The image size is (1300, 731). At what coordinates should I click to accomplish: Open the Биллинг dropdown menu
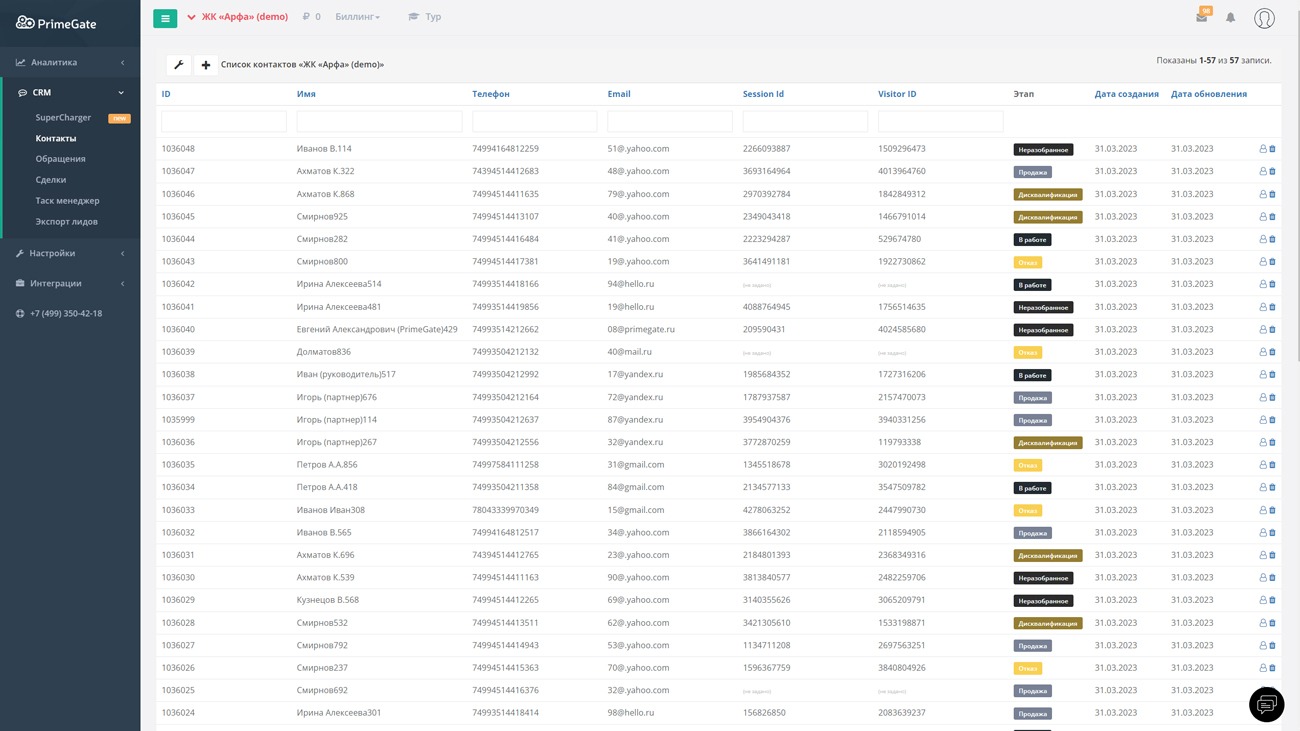pos(357,17)
